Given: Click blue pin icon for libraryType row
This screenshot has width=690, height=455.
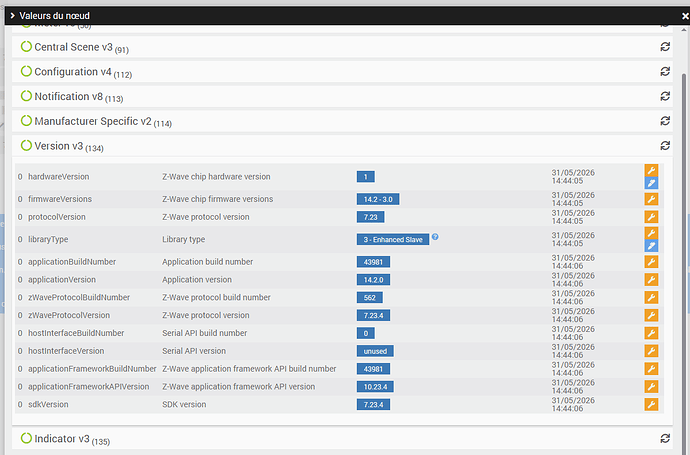Looking at the screenshot, I should (651, 246).
